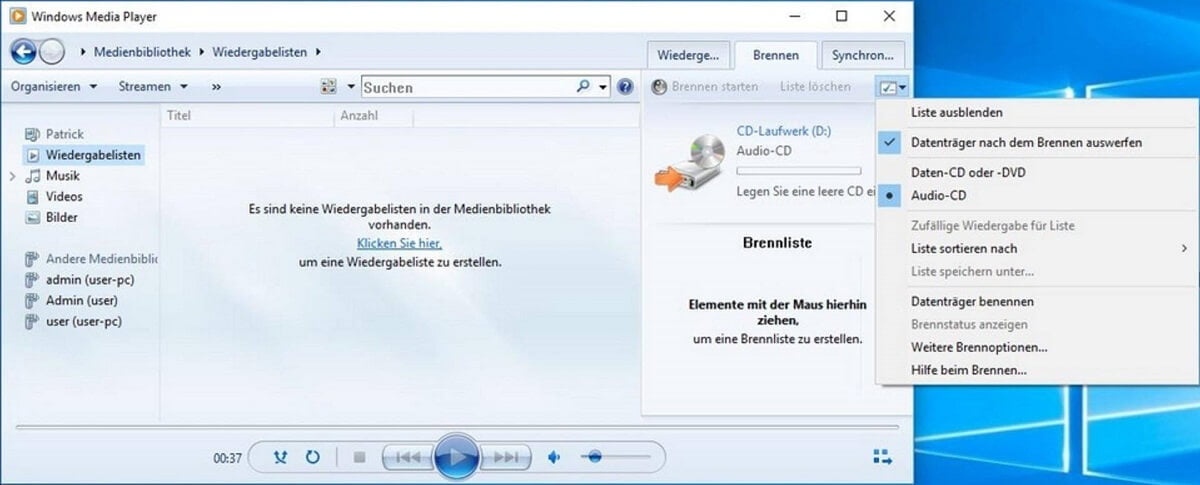Sort by the Titel column header

coord(247,116)
